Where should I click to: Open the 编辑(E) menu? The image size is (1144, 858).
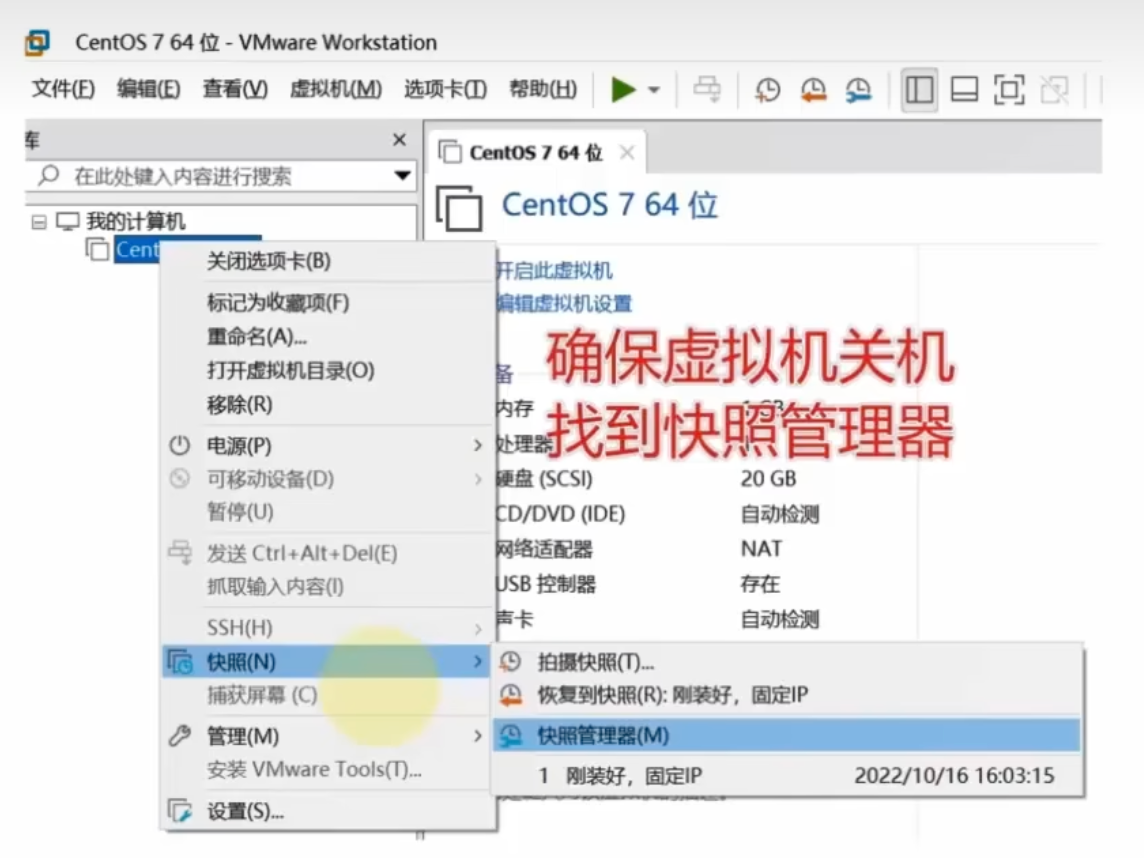pyautogui.click(x=148, y=89)
